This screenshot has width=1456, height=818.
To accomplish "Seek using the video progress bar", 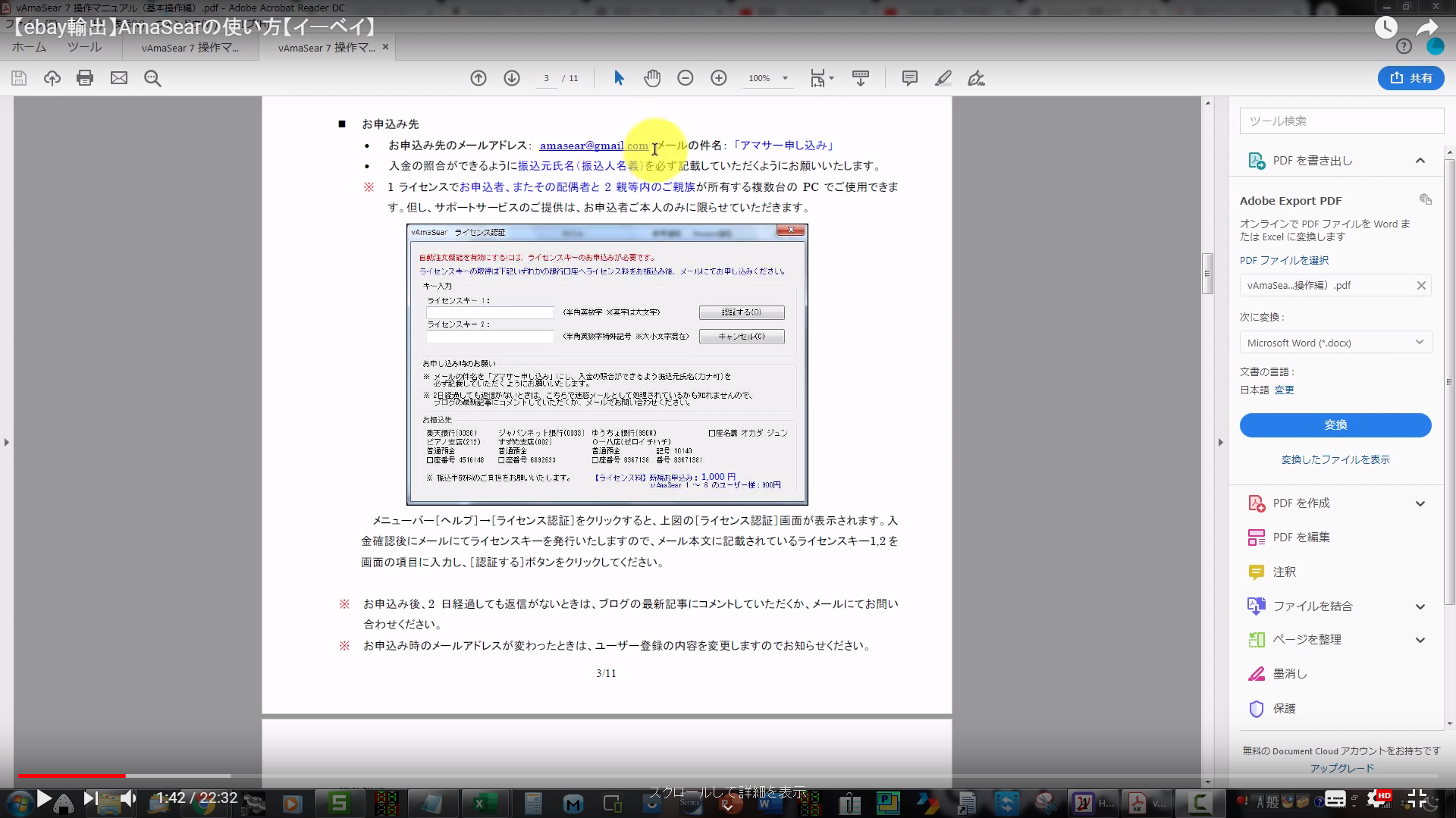I will point(728,776).
